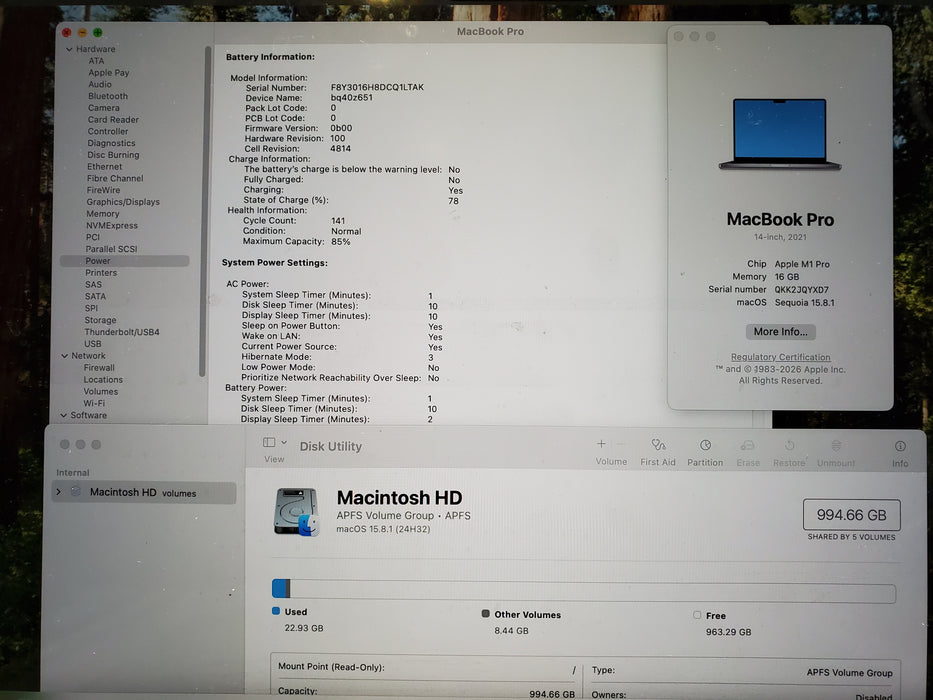Screen dimensions: 933x700
Task: Select Memory in the sidebar
Action: tap(102, 214)
